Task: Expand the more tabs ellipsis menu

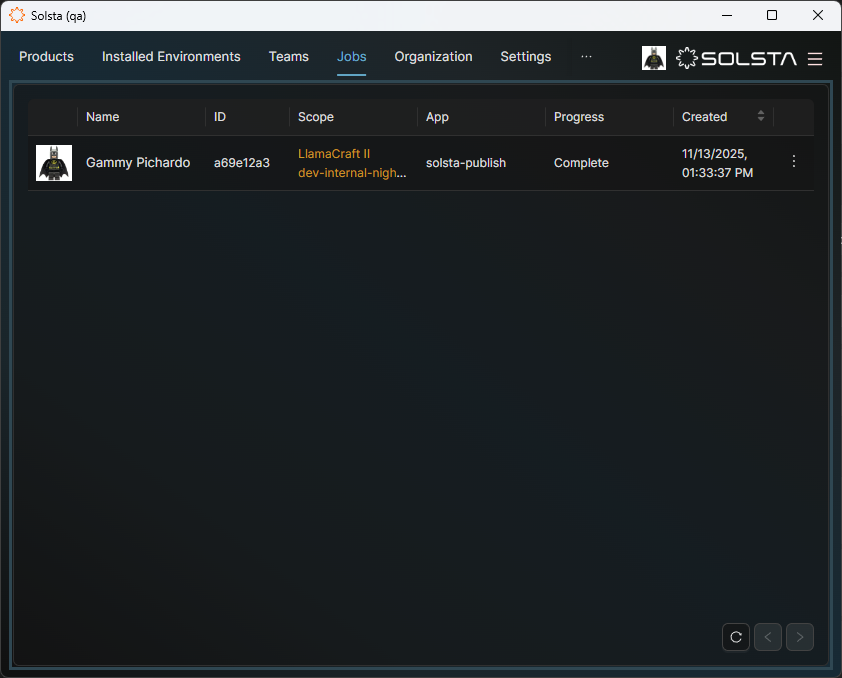Action: (x=586, y=56)
